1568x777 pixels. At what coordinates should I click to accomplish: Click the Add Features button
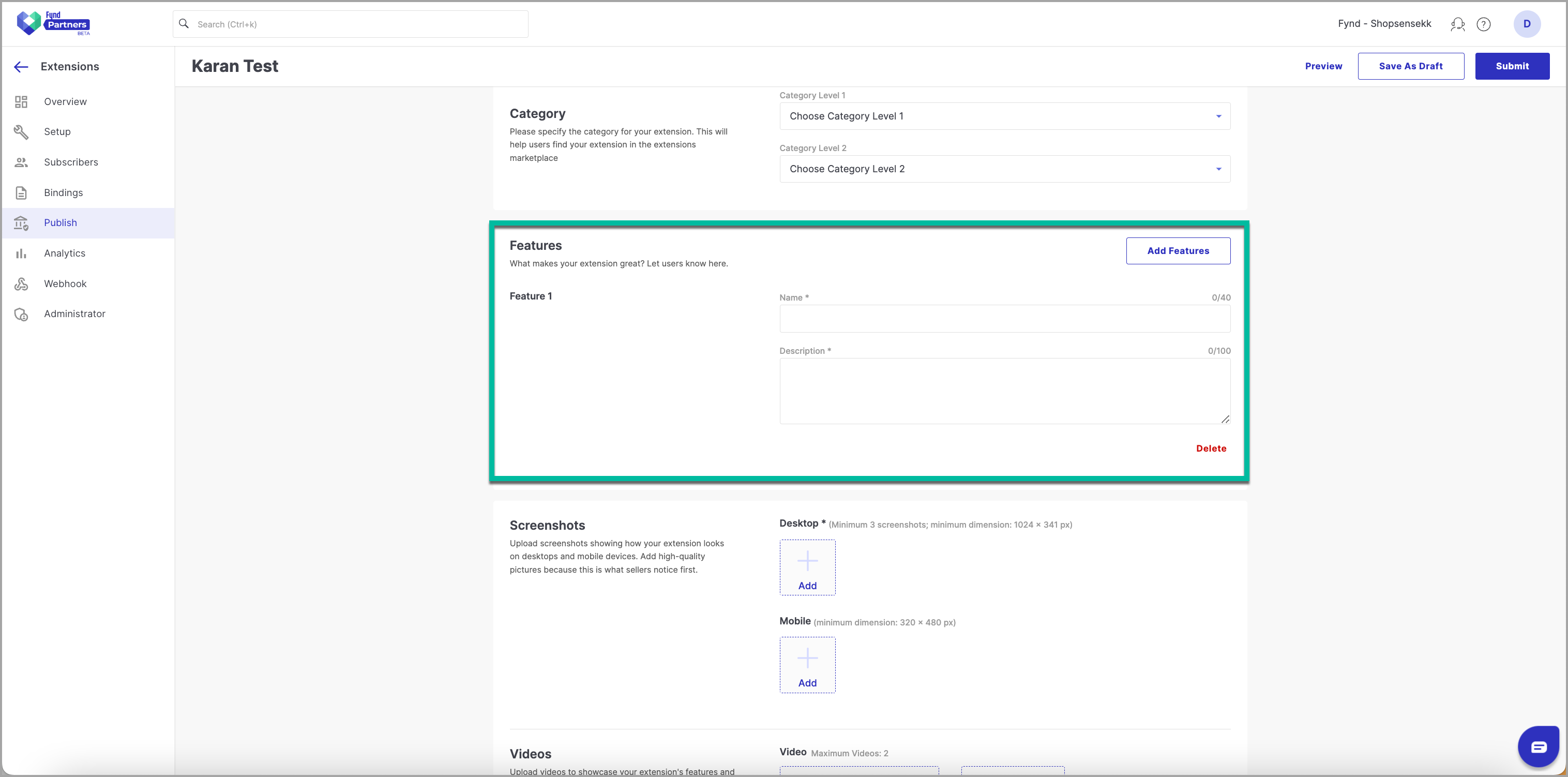tap(1178, 251)
